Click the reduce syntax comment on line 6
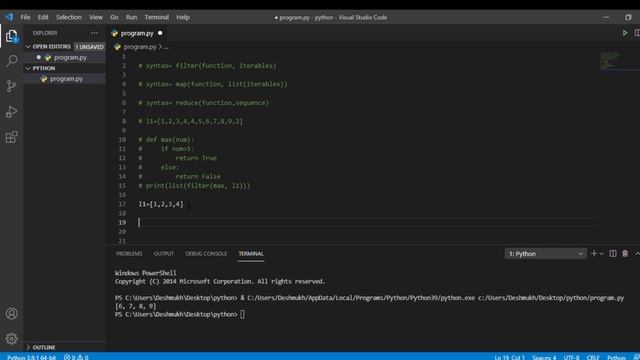Screen dimensions: 640x360 tap(204, 103)
